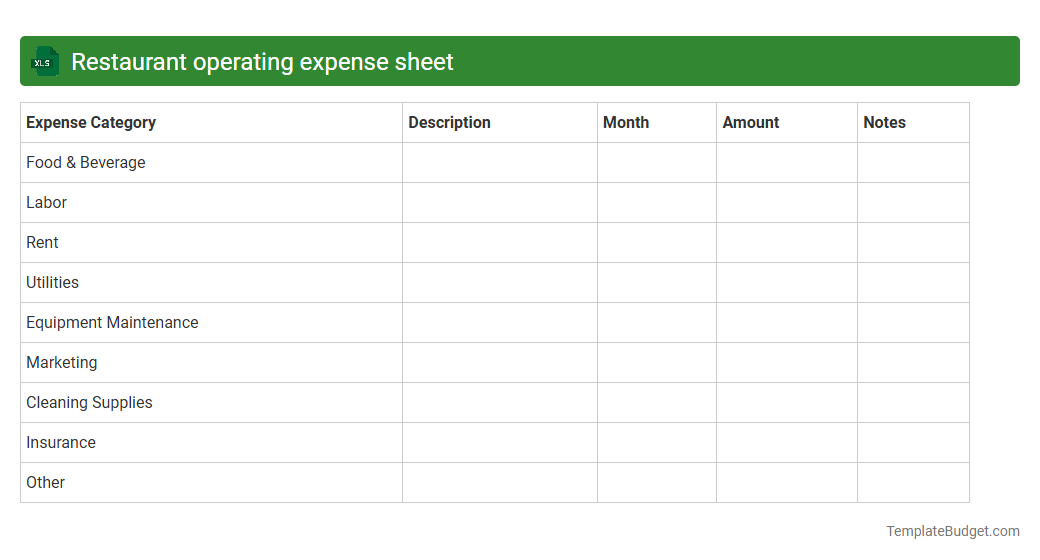
Task: Click the Notes cell for Other
Action: click(913, 482)
